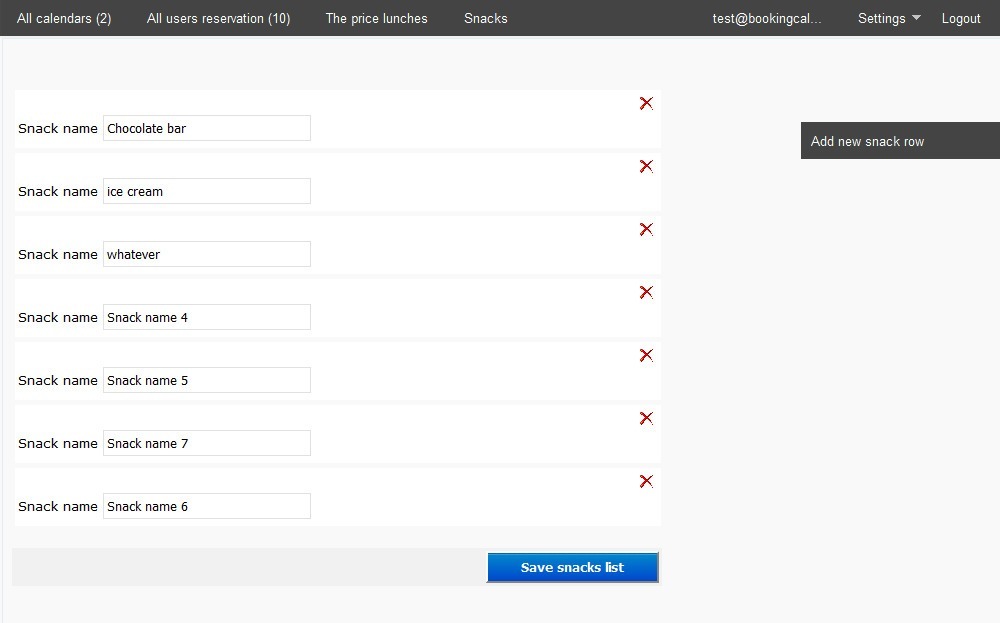This screenshot has height=623, width=1000.
Task: Open the All calendars (2) page
Action: click(64, 18)
